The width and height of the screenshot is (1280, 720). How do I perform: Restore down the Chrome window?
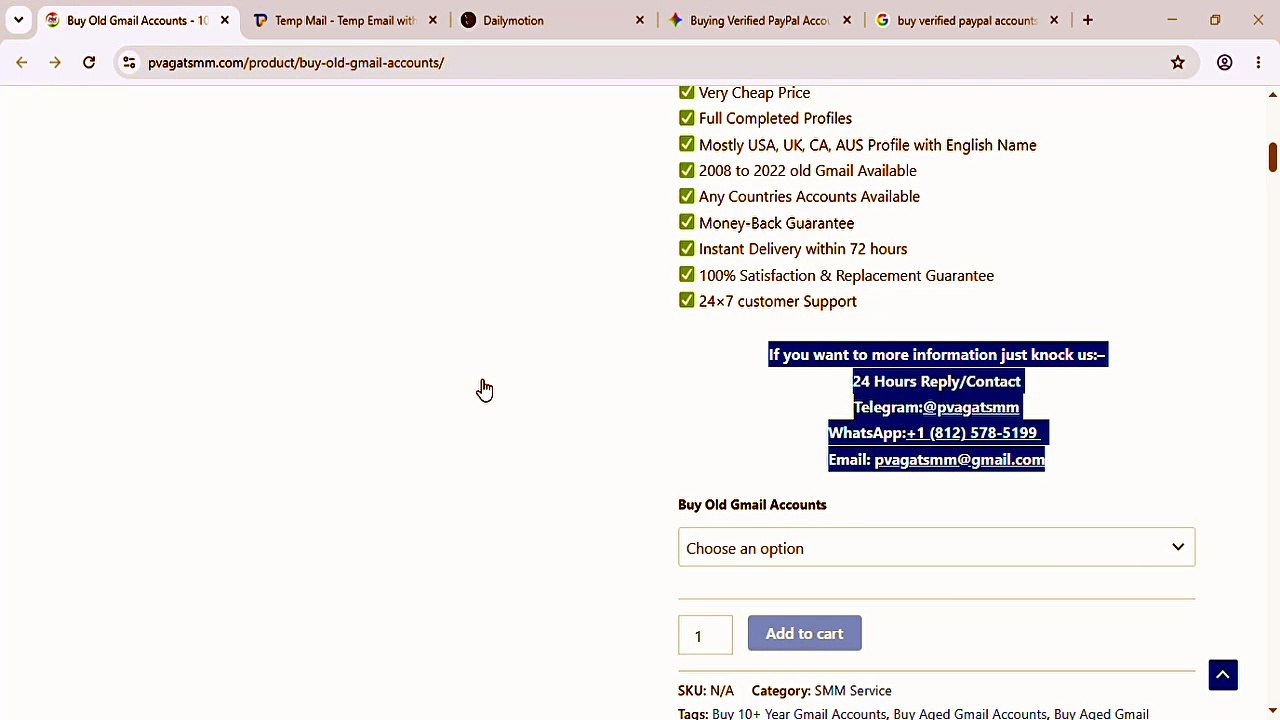pyautogui.click(x=1215, y=20)
